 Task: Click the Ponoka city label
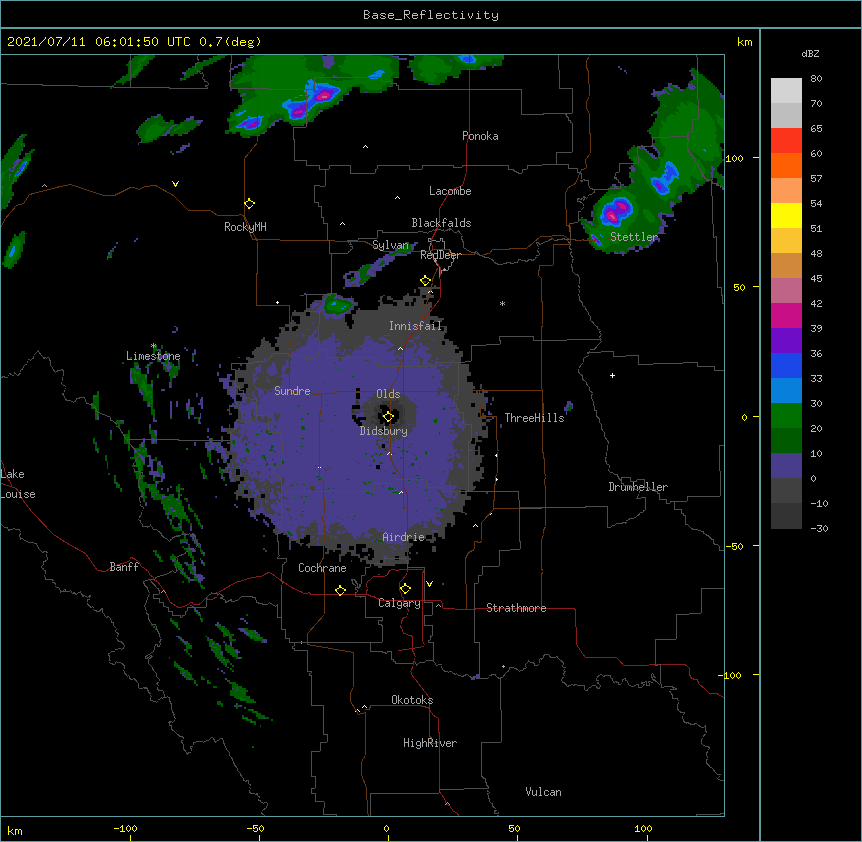tap(480, 136)
